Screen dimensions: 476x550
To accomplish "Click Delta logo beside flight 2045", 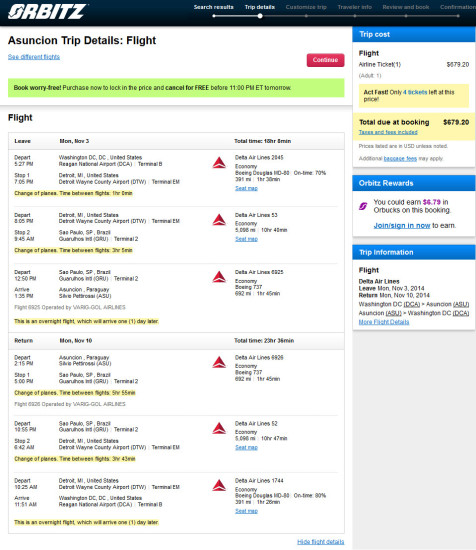I will (219, 163).
